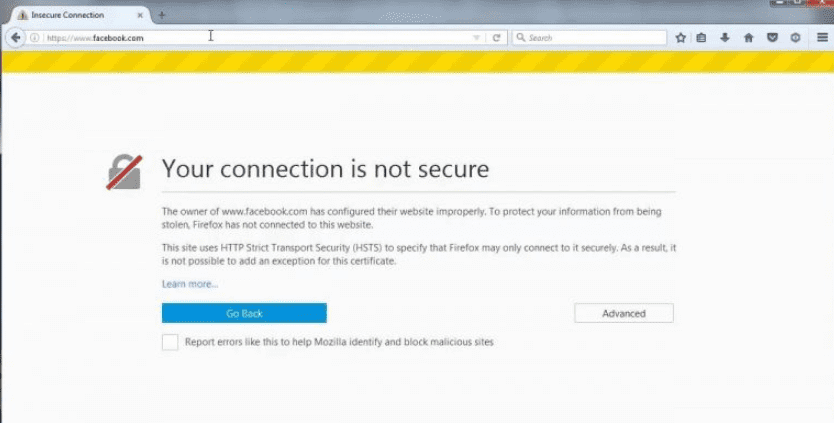Click the round toolbar icon beside the menu
834x423 pixels.
pos(796,38)
